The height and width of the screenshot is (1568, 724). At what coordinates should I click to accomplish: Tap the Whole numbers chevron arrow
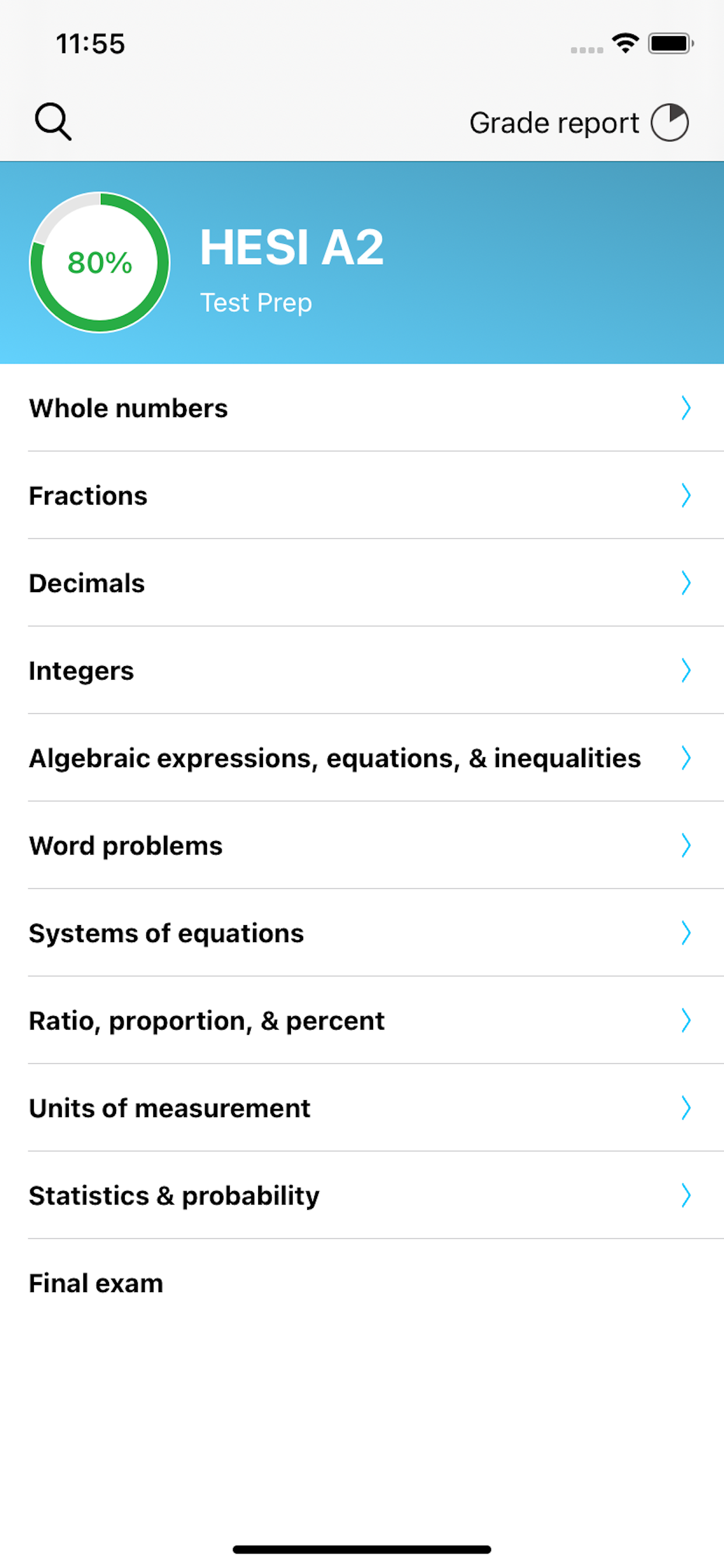click(x=686, y=408)
